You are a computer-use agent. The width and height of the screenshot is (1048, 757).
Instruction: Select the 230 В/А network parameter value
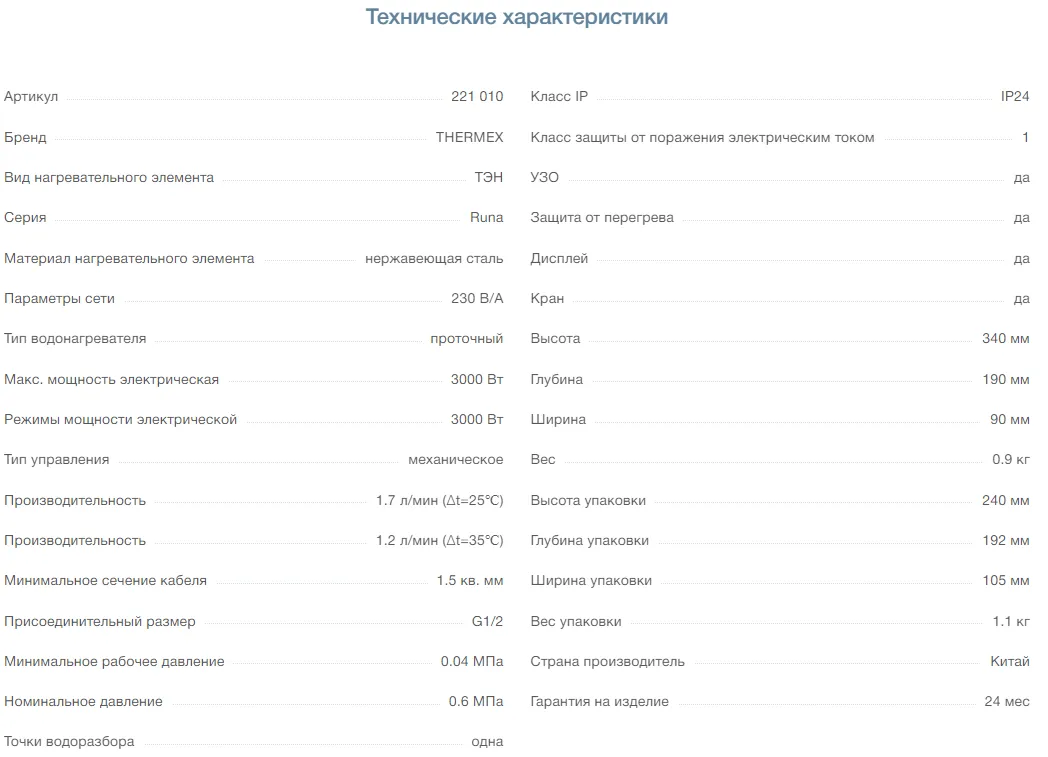tap(477, 299)
